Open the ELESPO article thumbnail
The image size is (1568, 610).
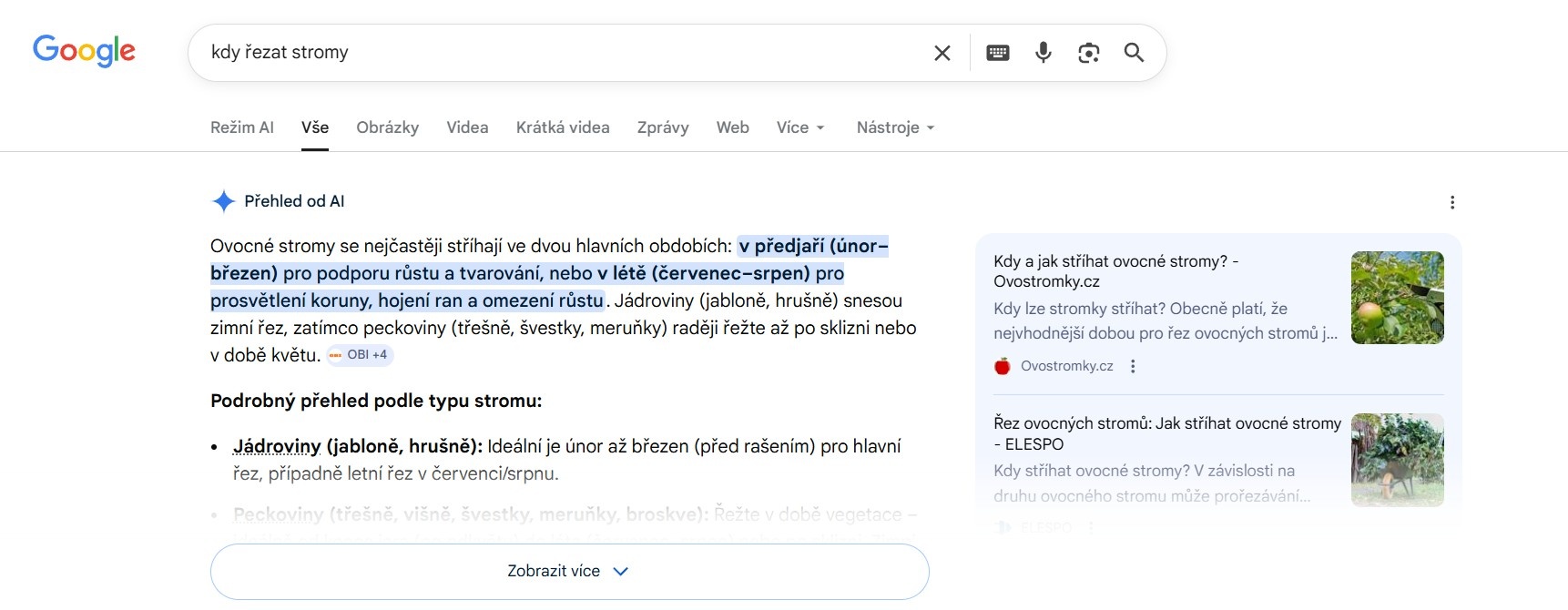point(1397,460)
